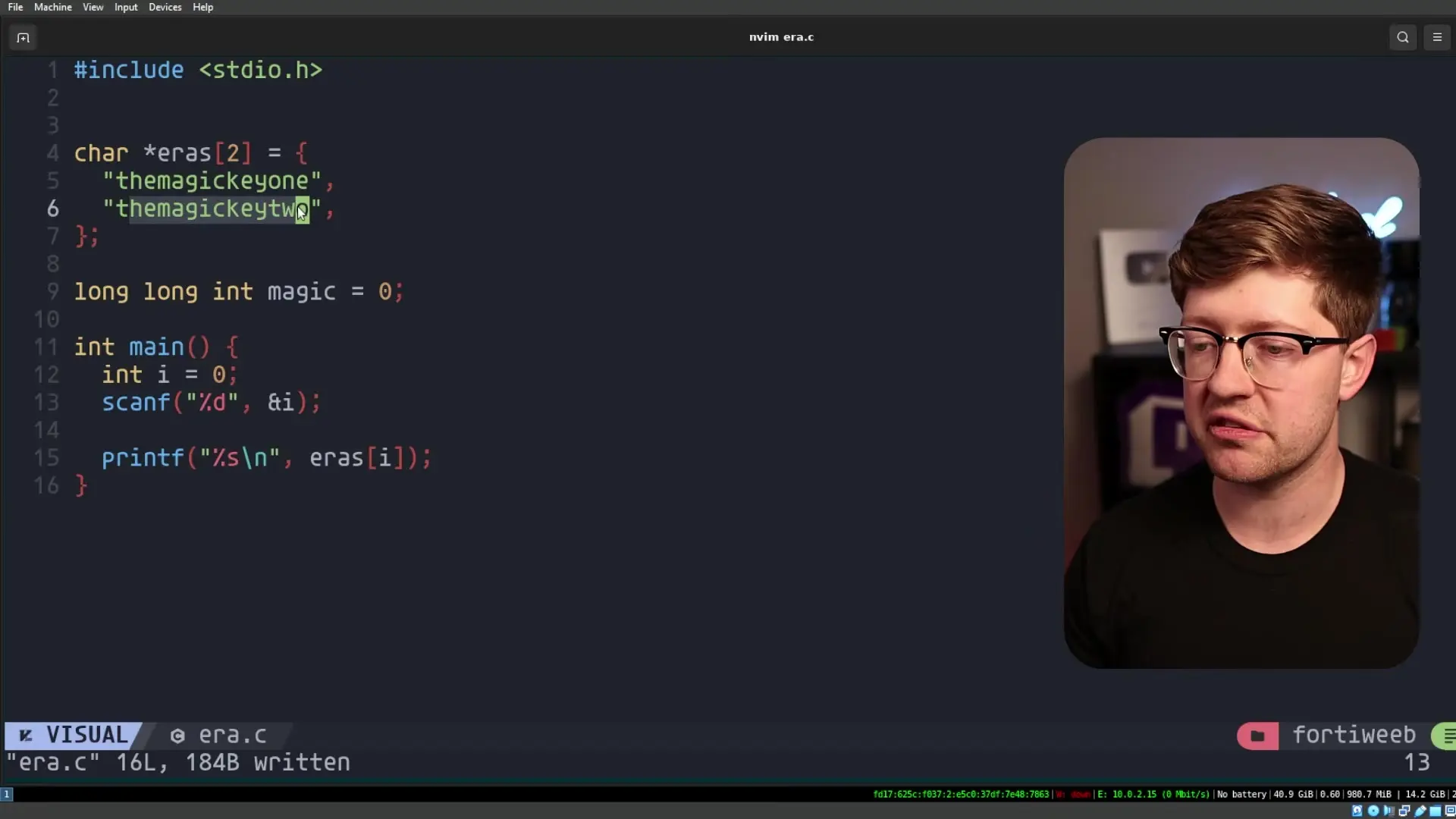Click the VirtualBox shared folders status icon
This screenshot has height=819, width=1456.
pos(1436,811)
